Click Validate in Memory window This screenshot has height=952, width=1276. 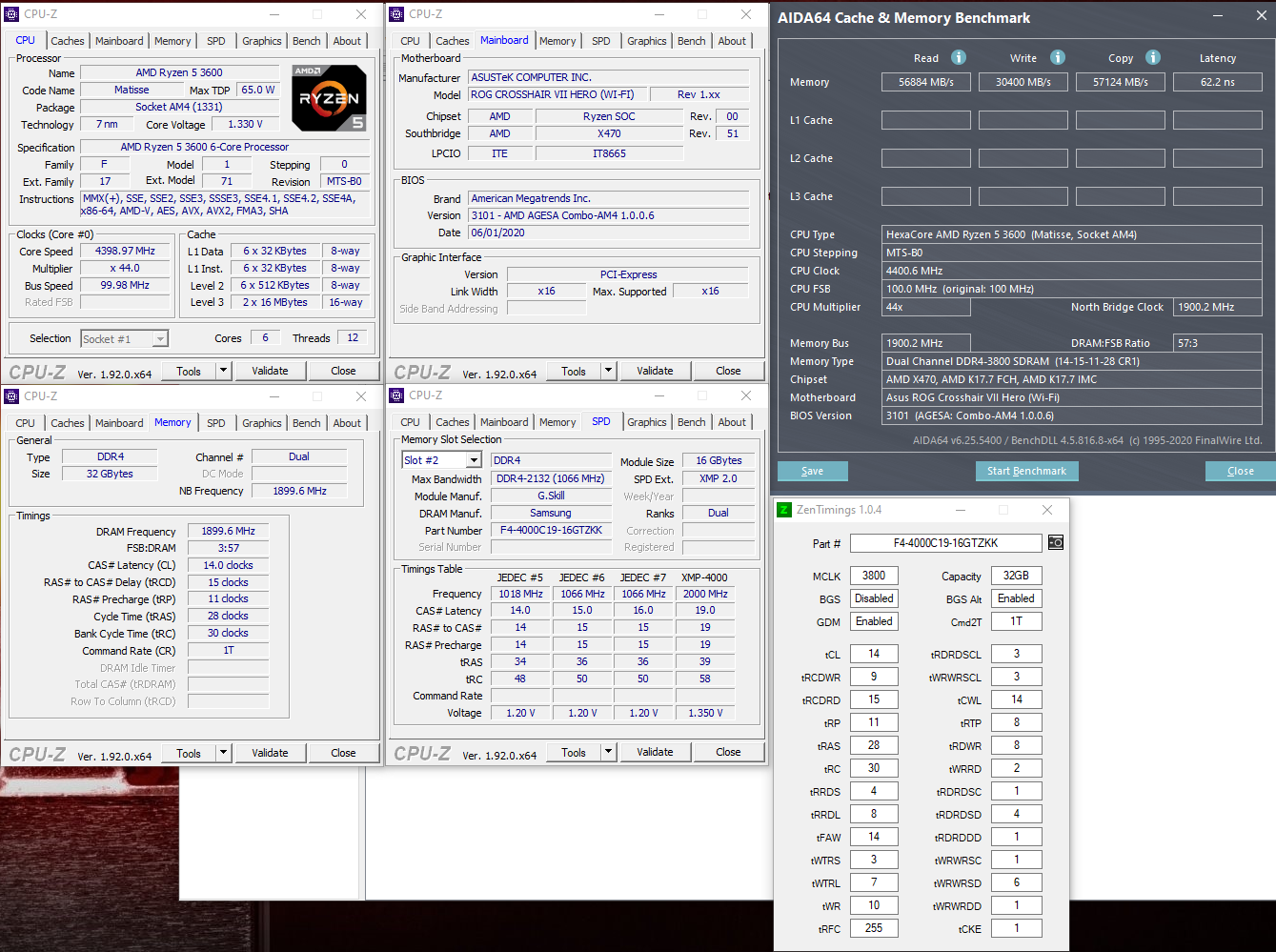270,753
